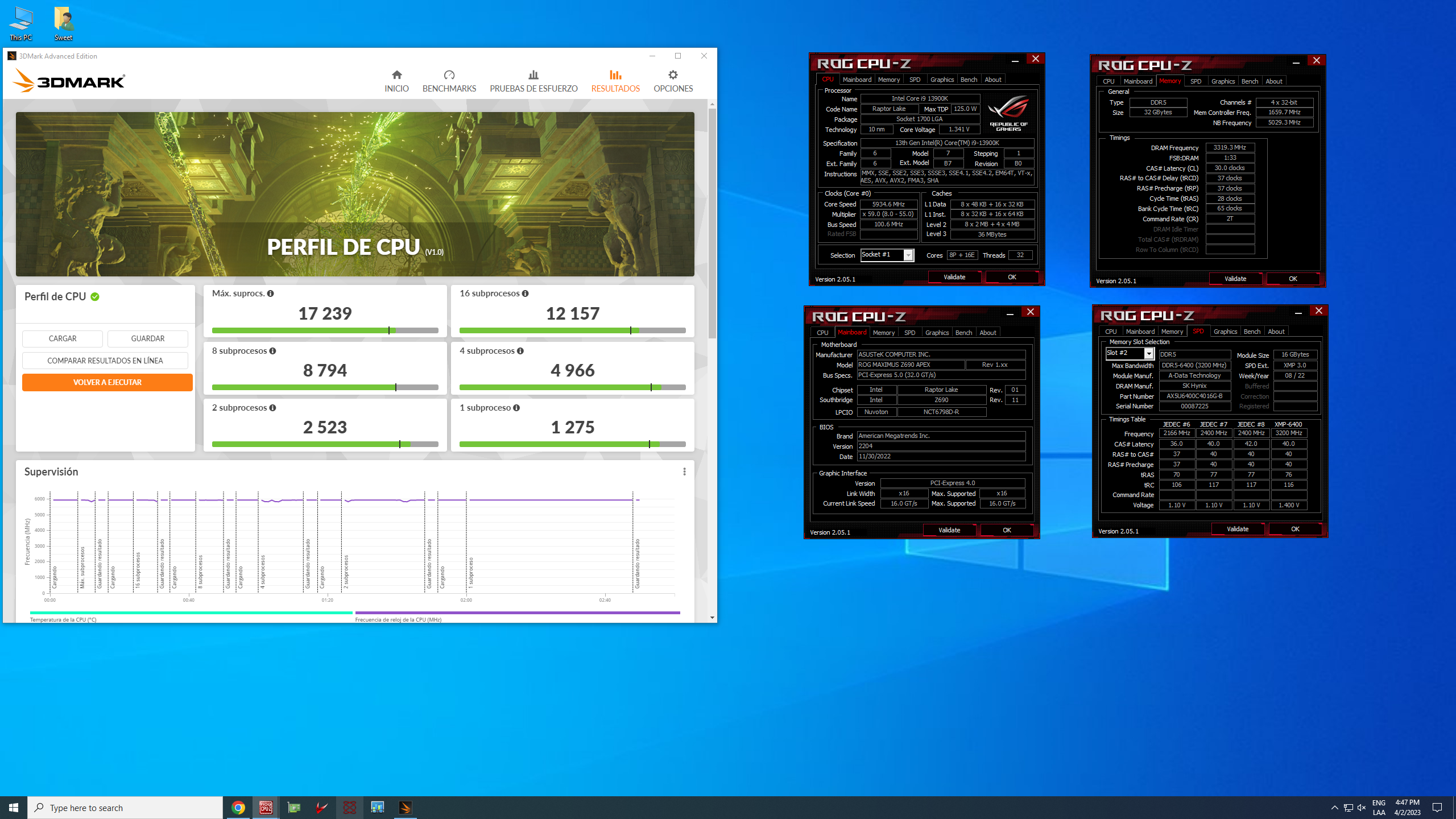The image size is (1456, 819).
Task: Click the 17 239 score value
Action: pos(325,313)
